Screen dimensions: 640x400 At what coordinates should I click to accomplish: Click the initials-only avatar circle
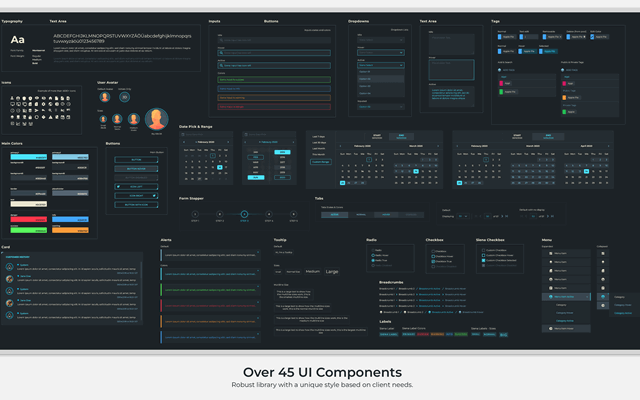click(x=124, y=97)
